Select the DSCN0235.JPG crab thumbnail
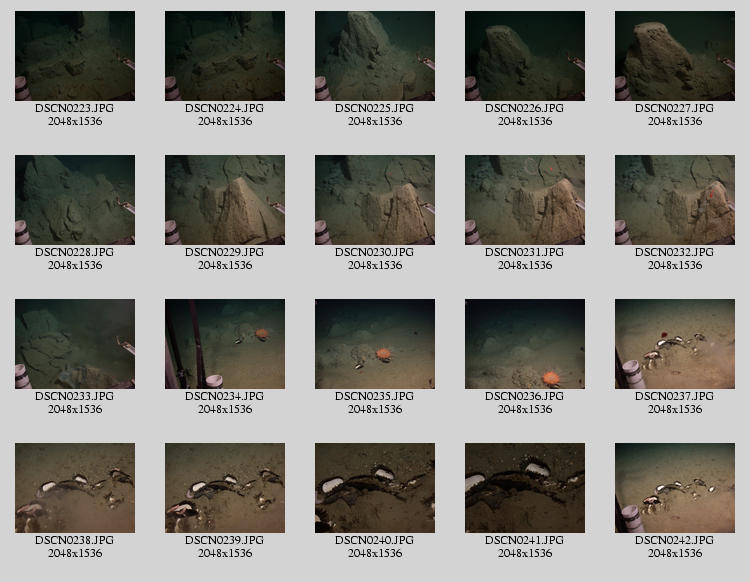 (375, 344)
